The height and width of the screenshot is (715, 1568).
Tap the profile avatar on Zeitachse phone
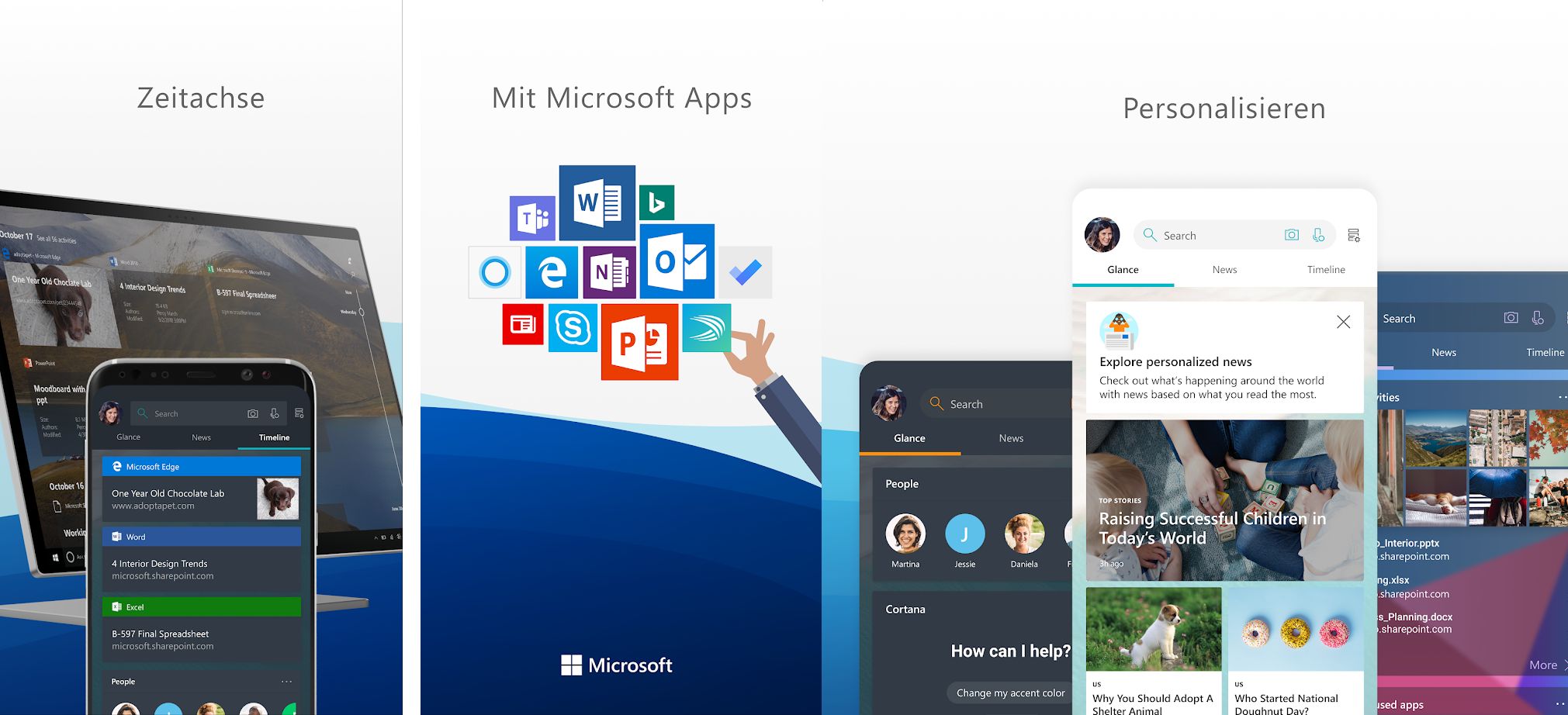click(x=110, y=413)
